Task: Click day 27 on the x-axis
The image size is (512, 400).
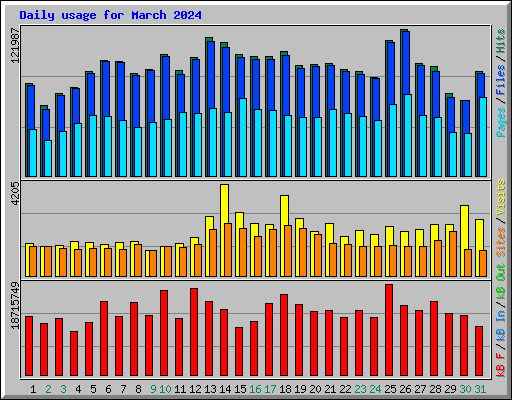Action: pos(420,389)
